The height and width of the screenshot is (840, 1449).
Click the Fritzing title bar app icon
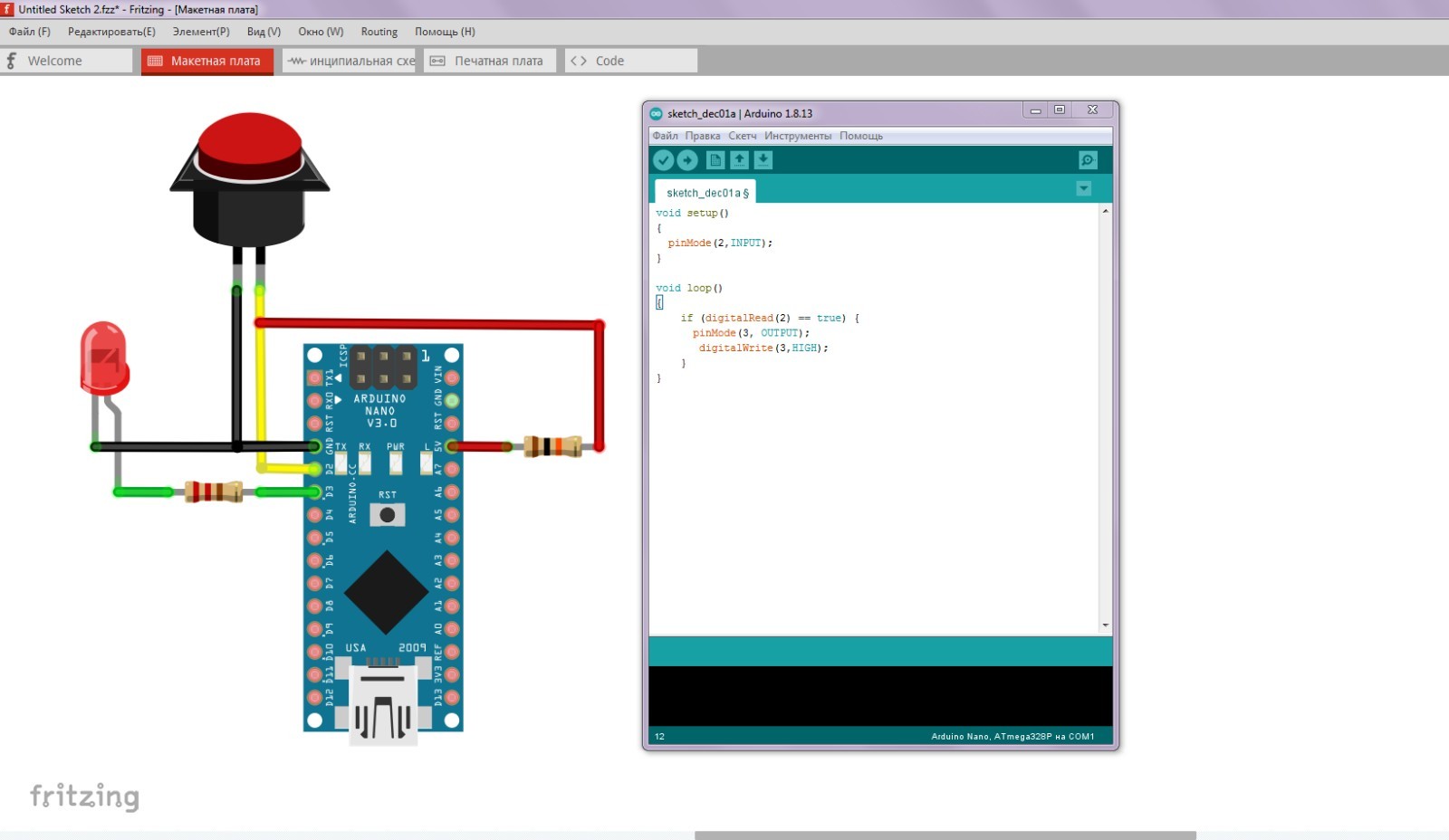(7, 9)
